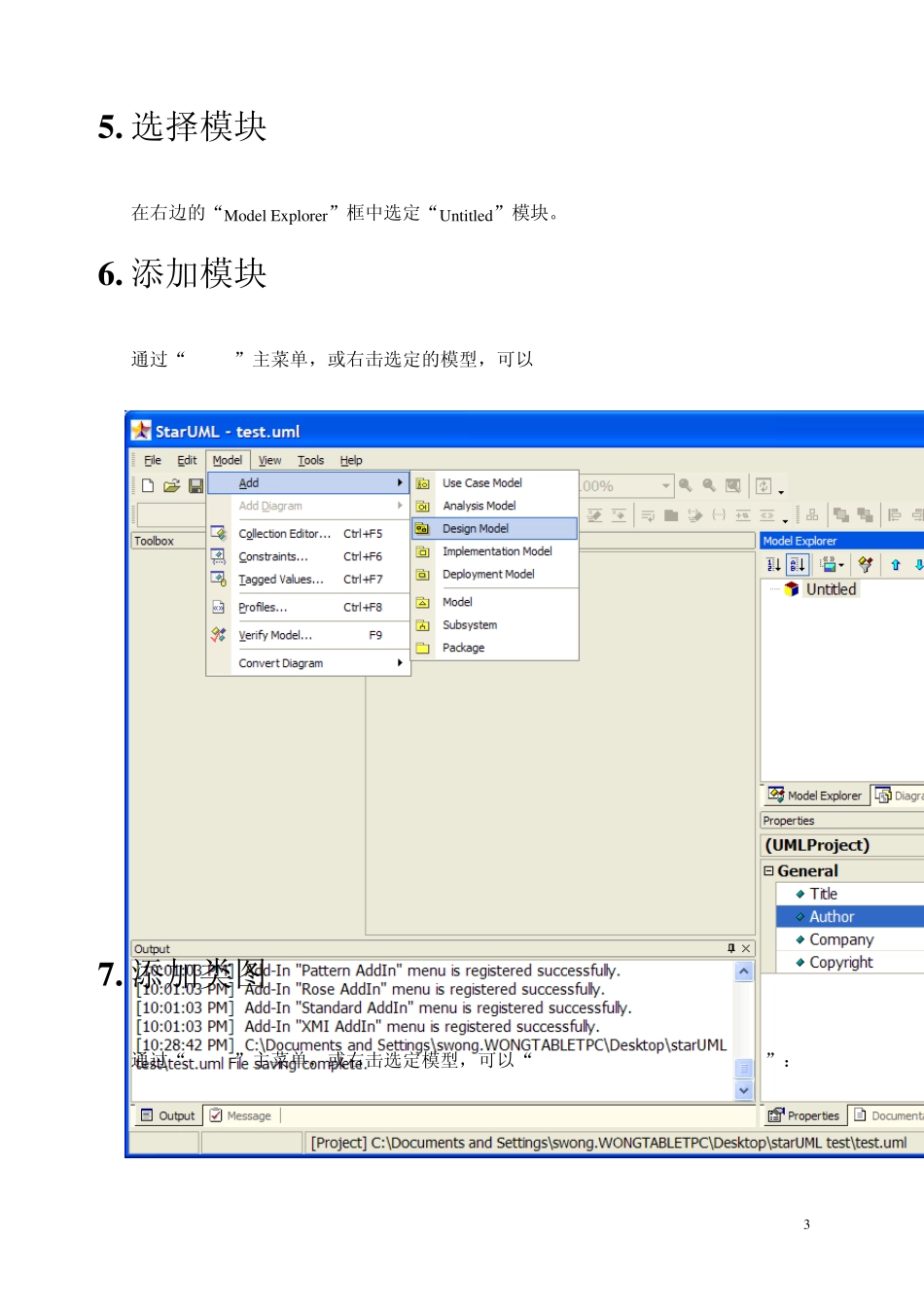Toggle Sort alphabetically in Model Explorer
Screen dimensions: 924x1307
pyautogui.click(x=798, y=565)
